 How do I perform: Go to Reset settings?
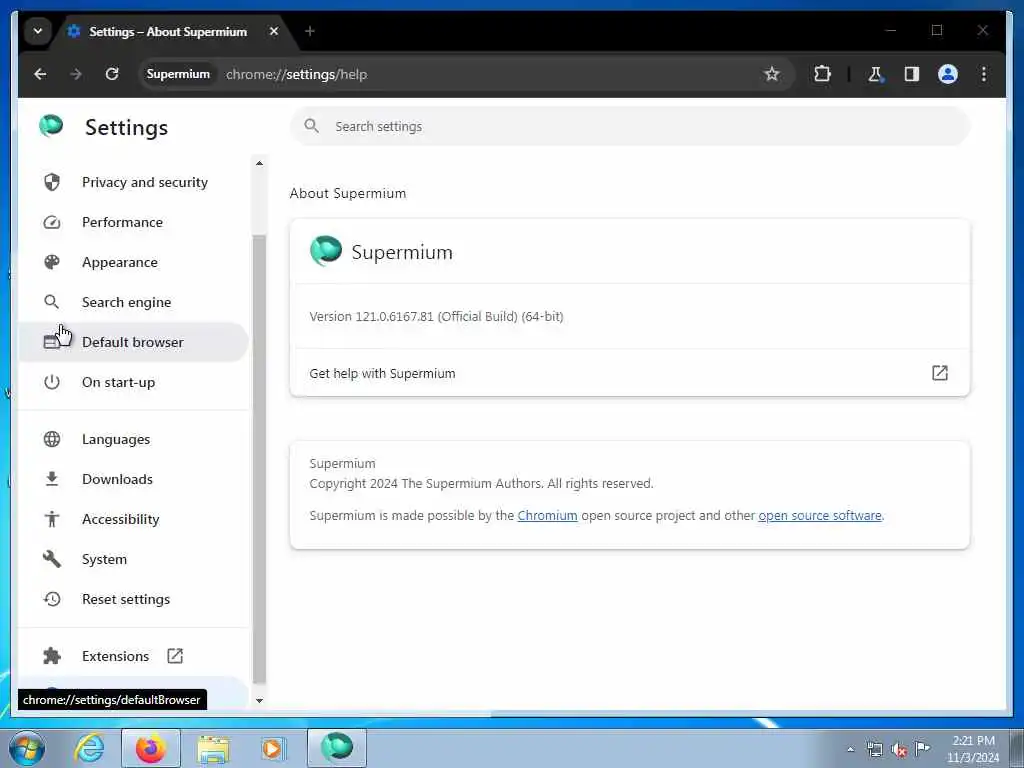133,600
